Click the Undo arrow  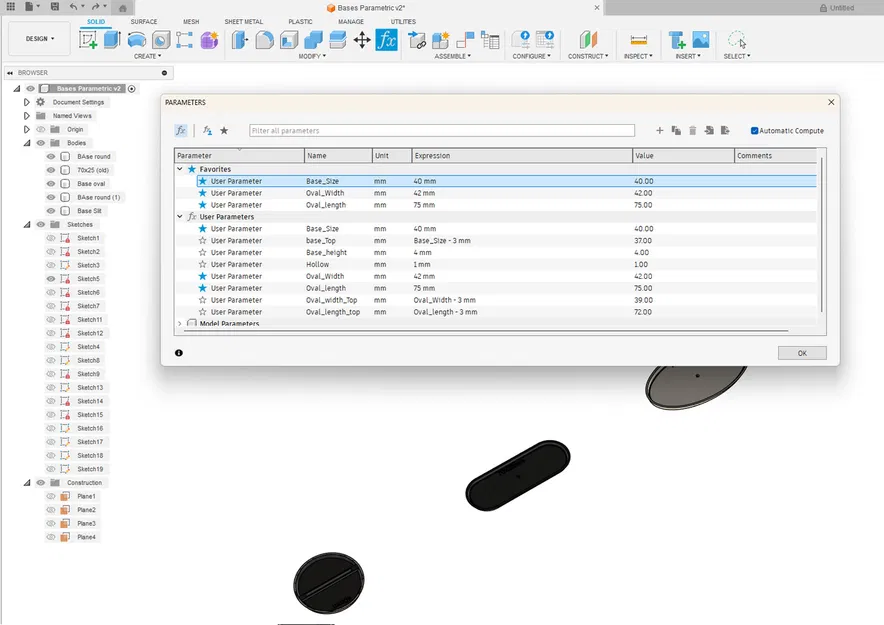pyautogui.click(x=73, y=7)
